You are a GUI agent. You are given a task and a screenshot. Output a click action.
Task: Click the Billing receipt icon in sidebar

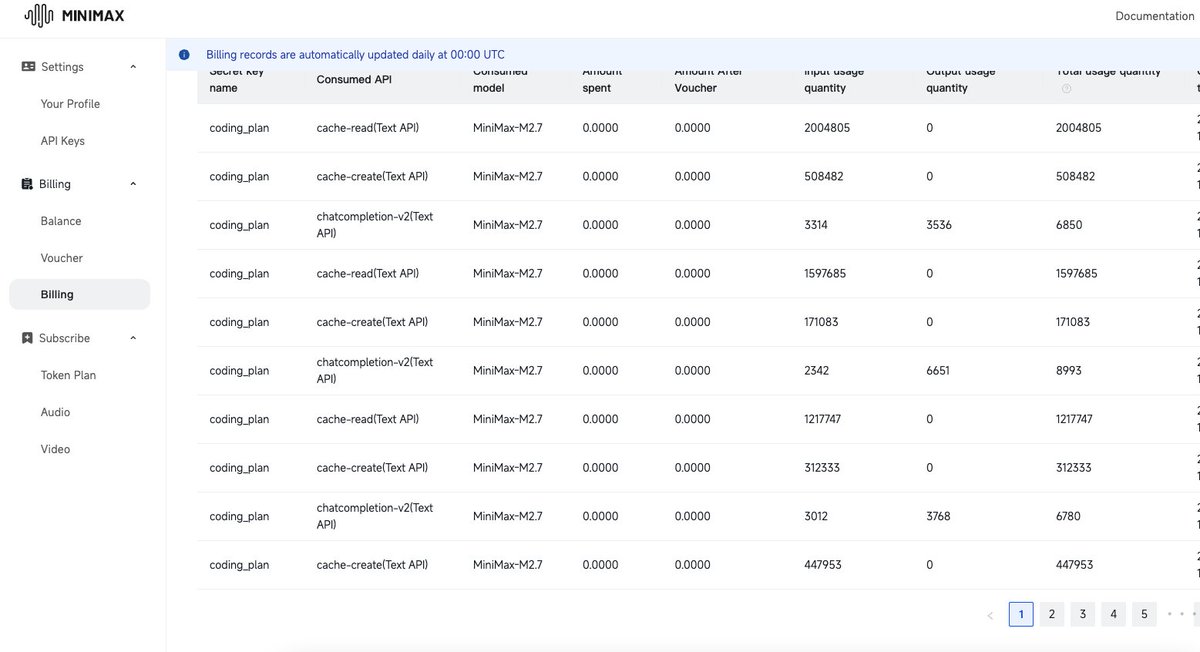click(x=28, y=184)
